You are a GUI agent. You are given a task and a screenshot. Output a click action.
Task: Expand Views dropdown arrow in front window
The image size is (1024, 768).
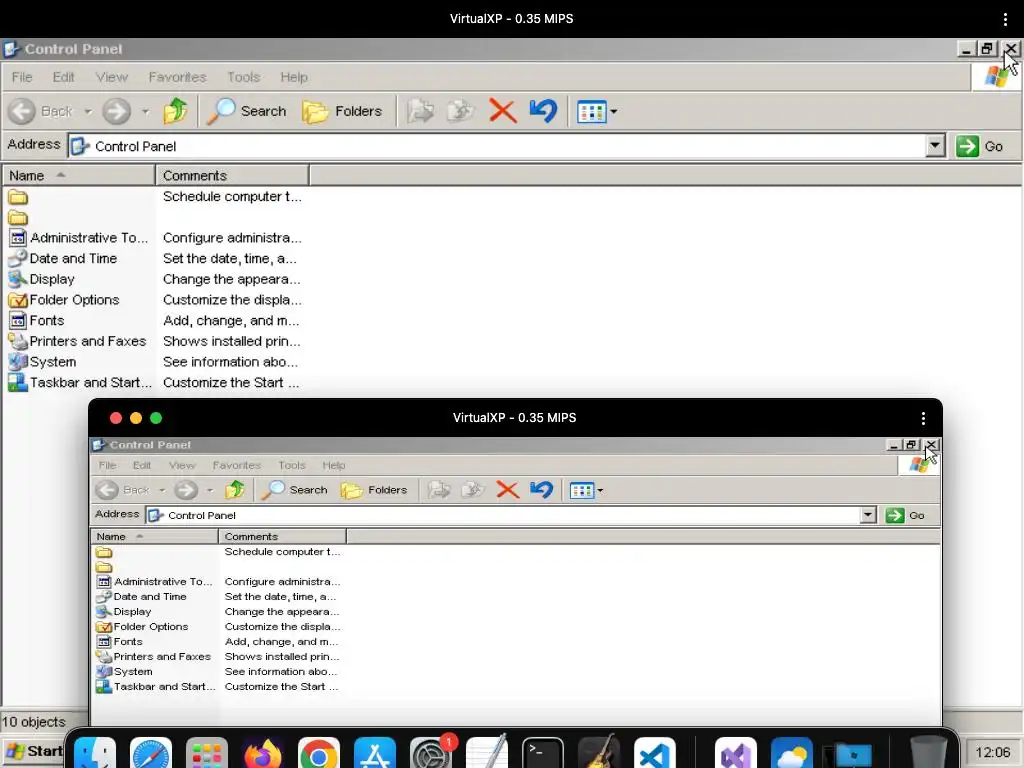[600, 490]
